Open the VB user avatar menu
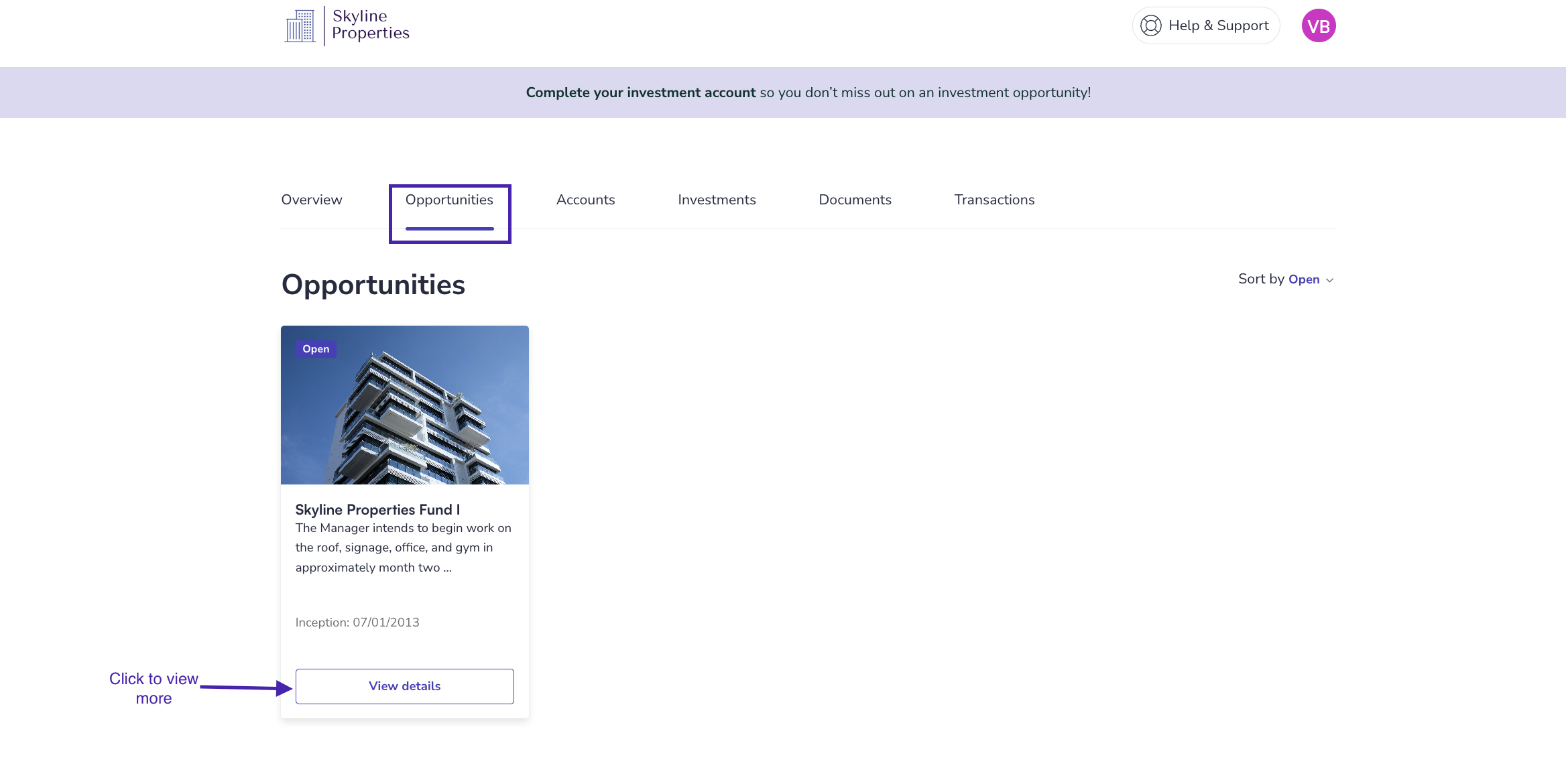This screenshot has width=1566, height=784. point(1318,25)
